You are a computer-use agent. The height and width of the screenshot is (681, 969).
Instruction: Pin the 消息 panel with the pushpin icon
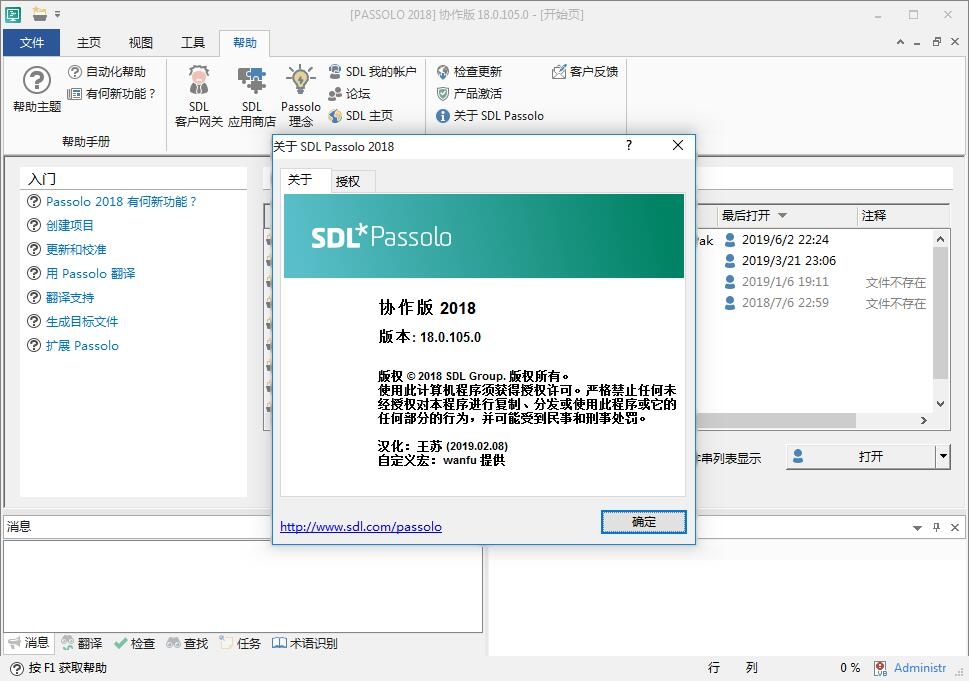[x=936, y=527]
